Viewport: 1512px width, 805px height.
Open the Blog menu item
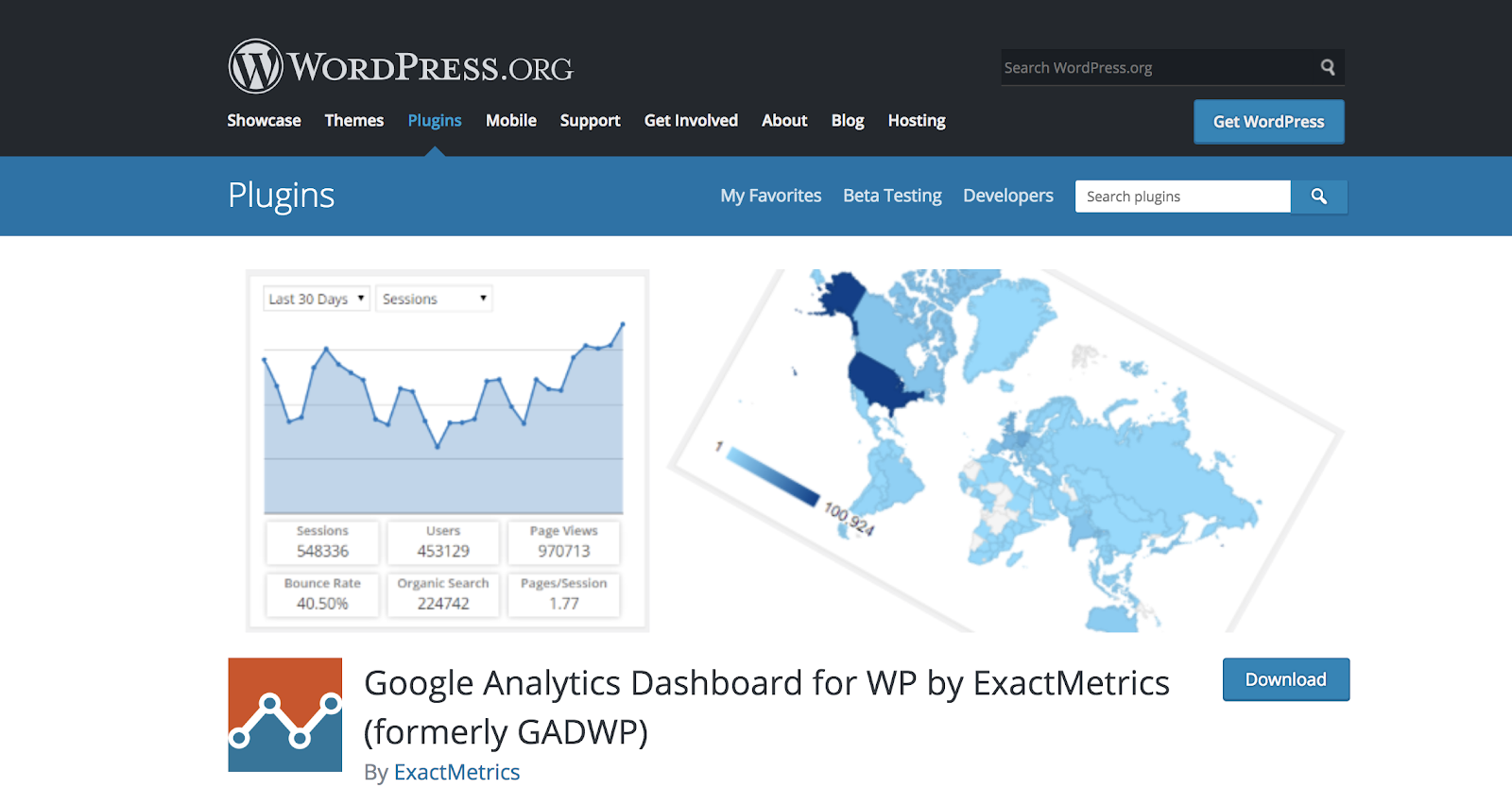(848, 121)
